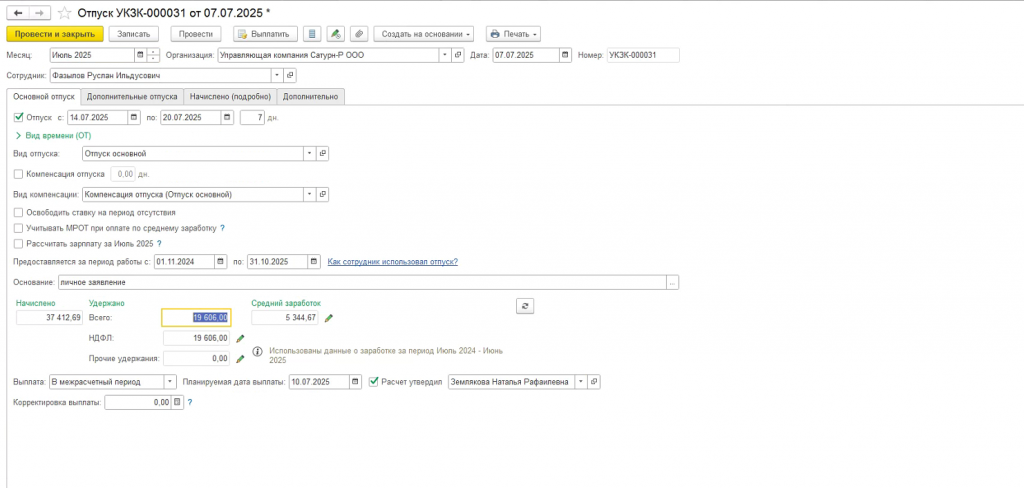Screen dimensions: 1024x488
Task: Enable Компенсация отпуска checkbox
Action: click(18, 174)
